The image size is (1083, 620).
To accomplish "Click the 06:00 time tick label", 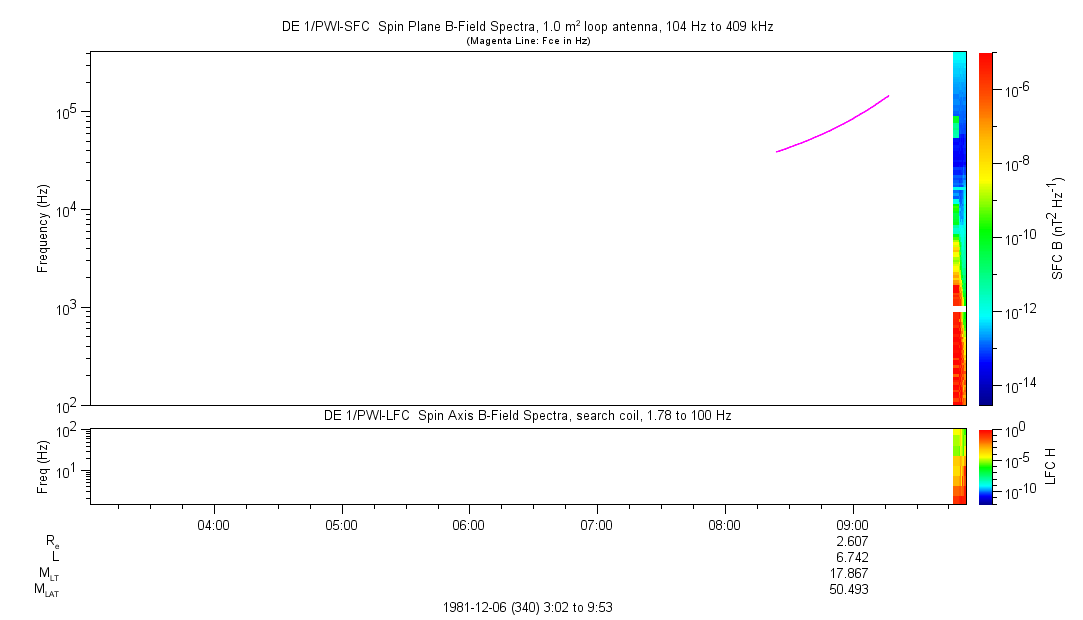I will [x=469, y=524].
